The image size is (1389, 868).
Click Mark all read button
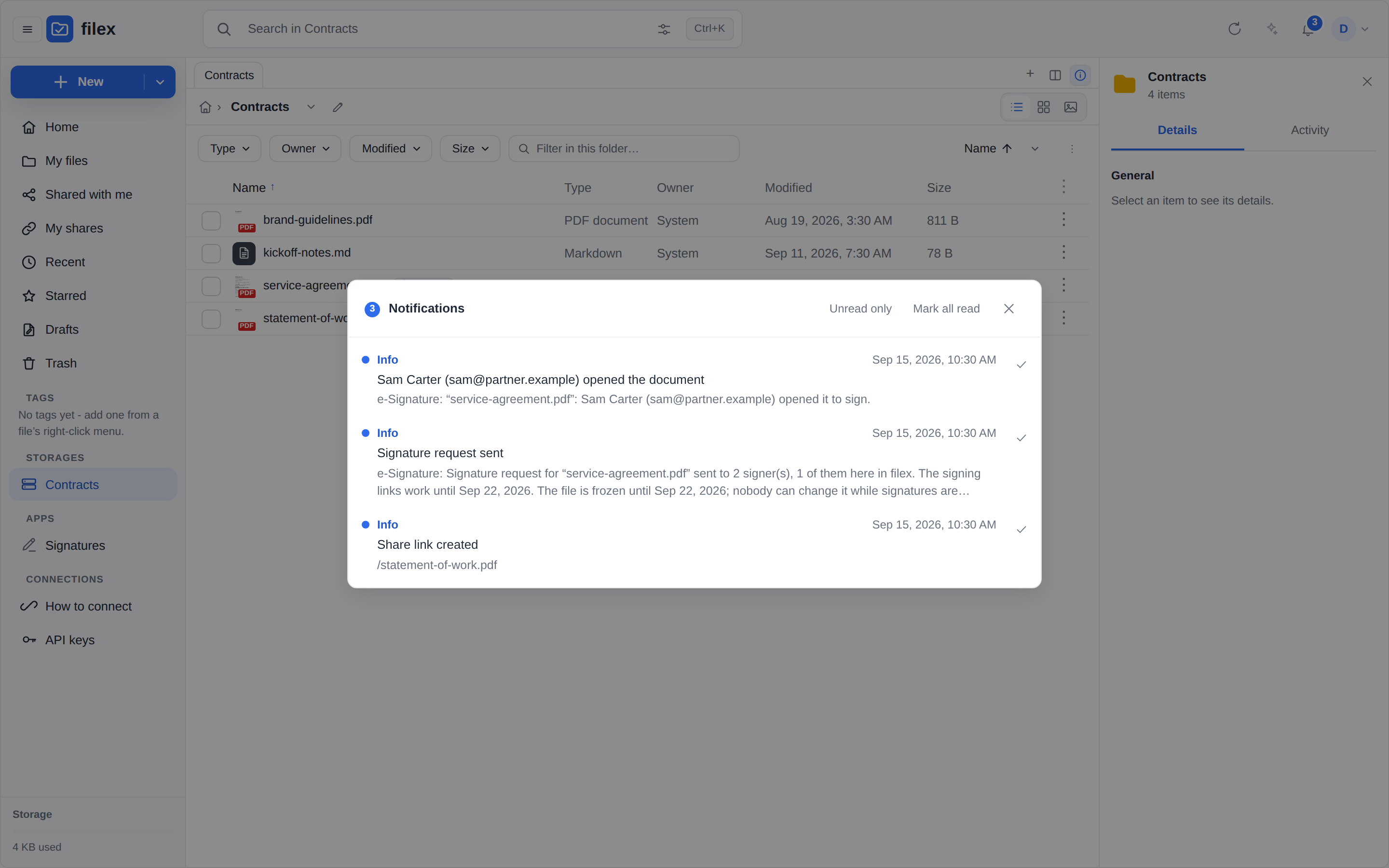pyautogui.click(x=946, y=309)
